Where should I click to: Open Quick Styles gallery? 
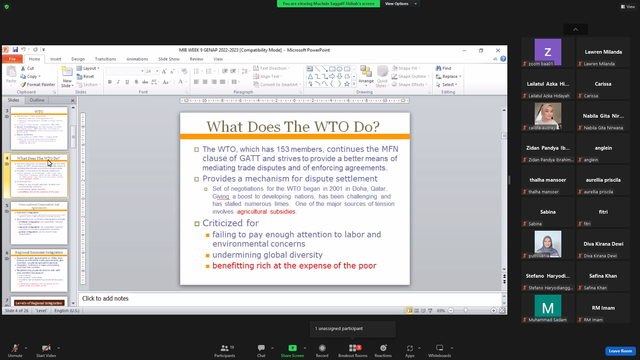pyautogui.click(x=382, y=77)
